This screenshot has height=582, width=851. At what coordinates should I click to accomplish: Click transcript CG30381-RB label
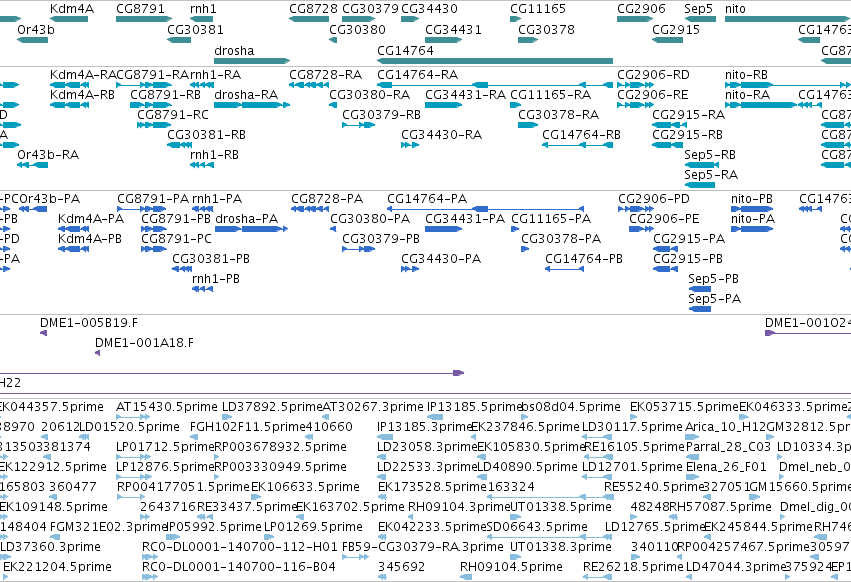click(206, 135)
